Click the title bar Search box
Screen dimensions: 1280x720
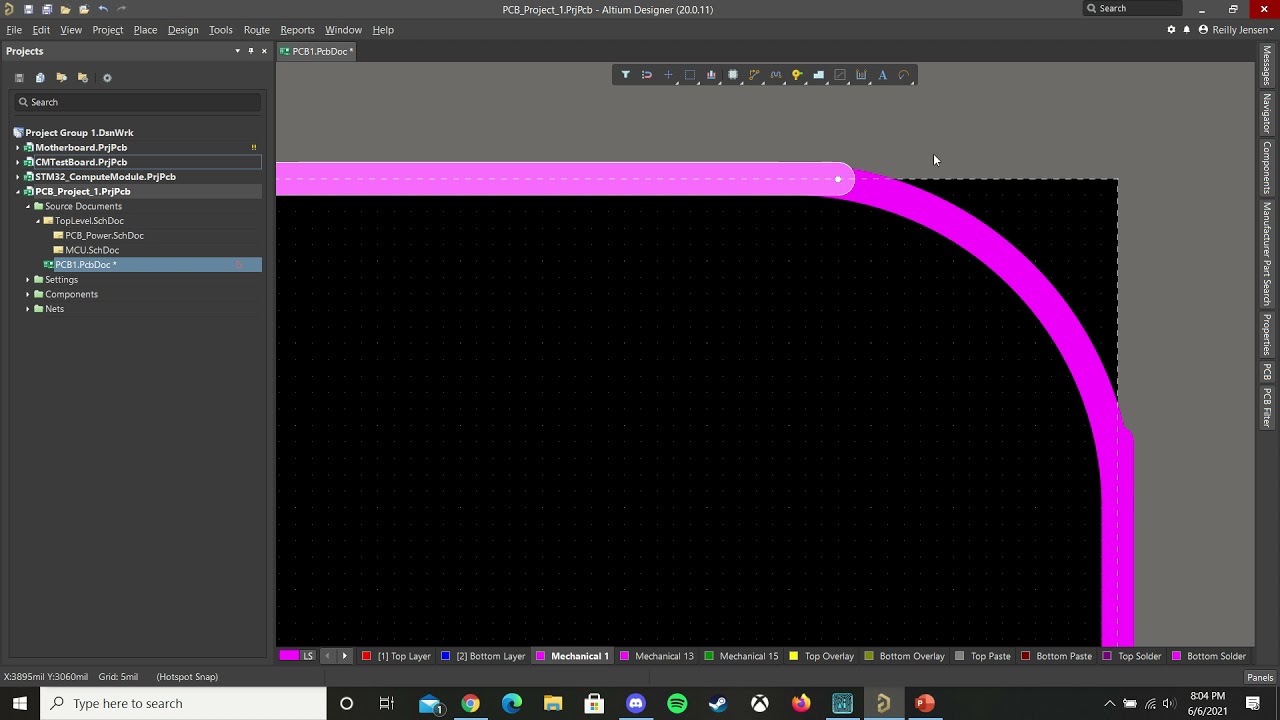click(1132, 9)
